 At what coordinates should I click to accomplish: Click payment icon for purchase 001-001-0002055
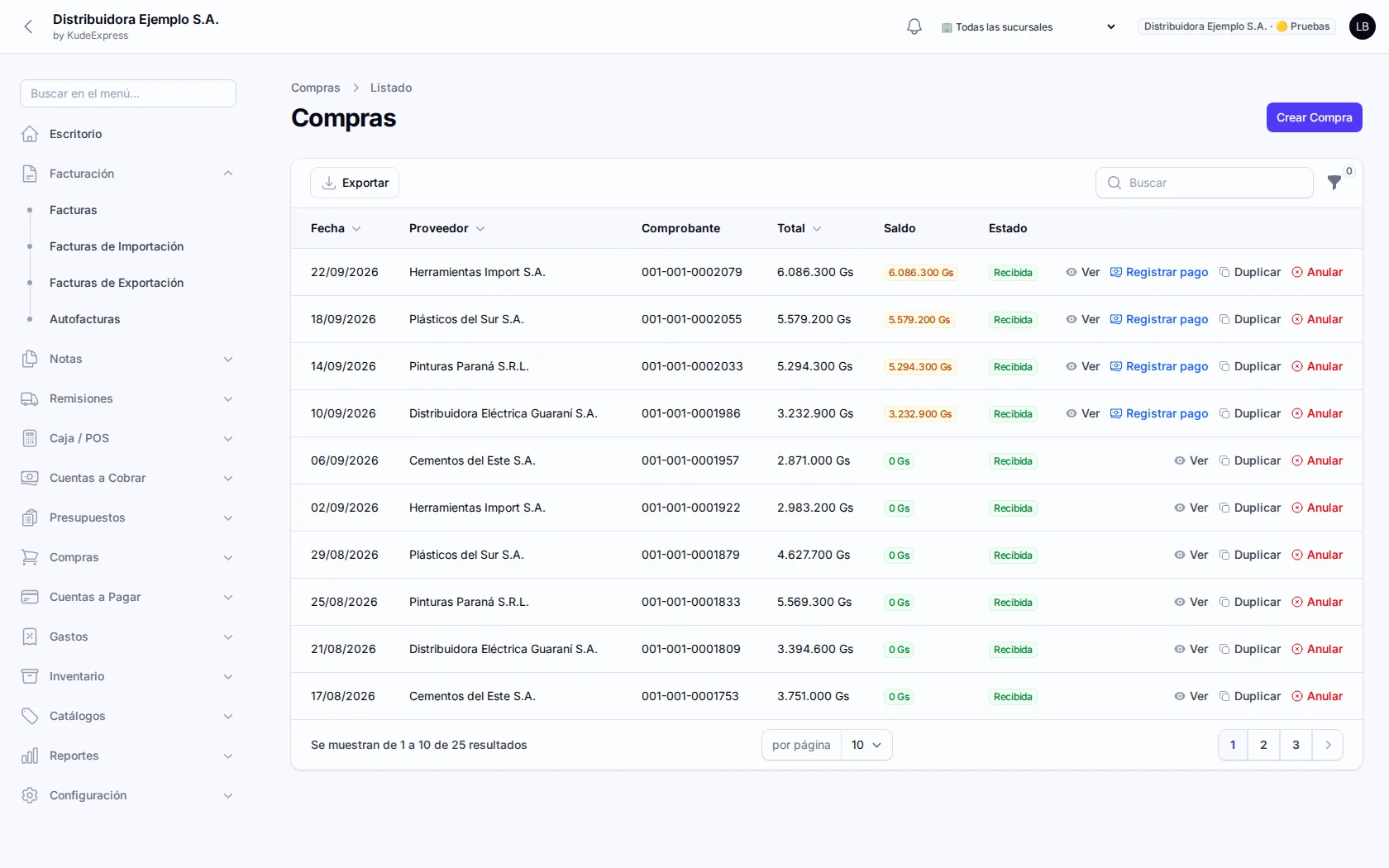click(x=1115, y=319)
